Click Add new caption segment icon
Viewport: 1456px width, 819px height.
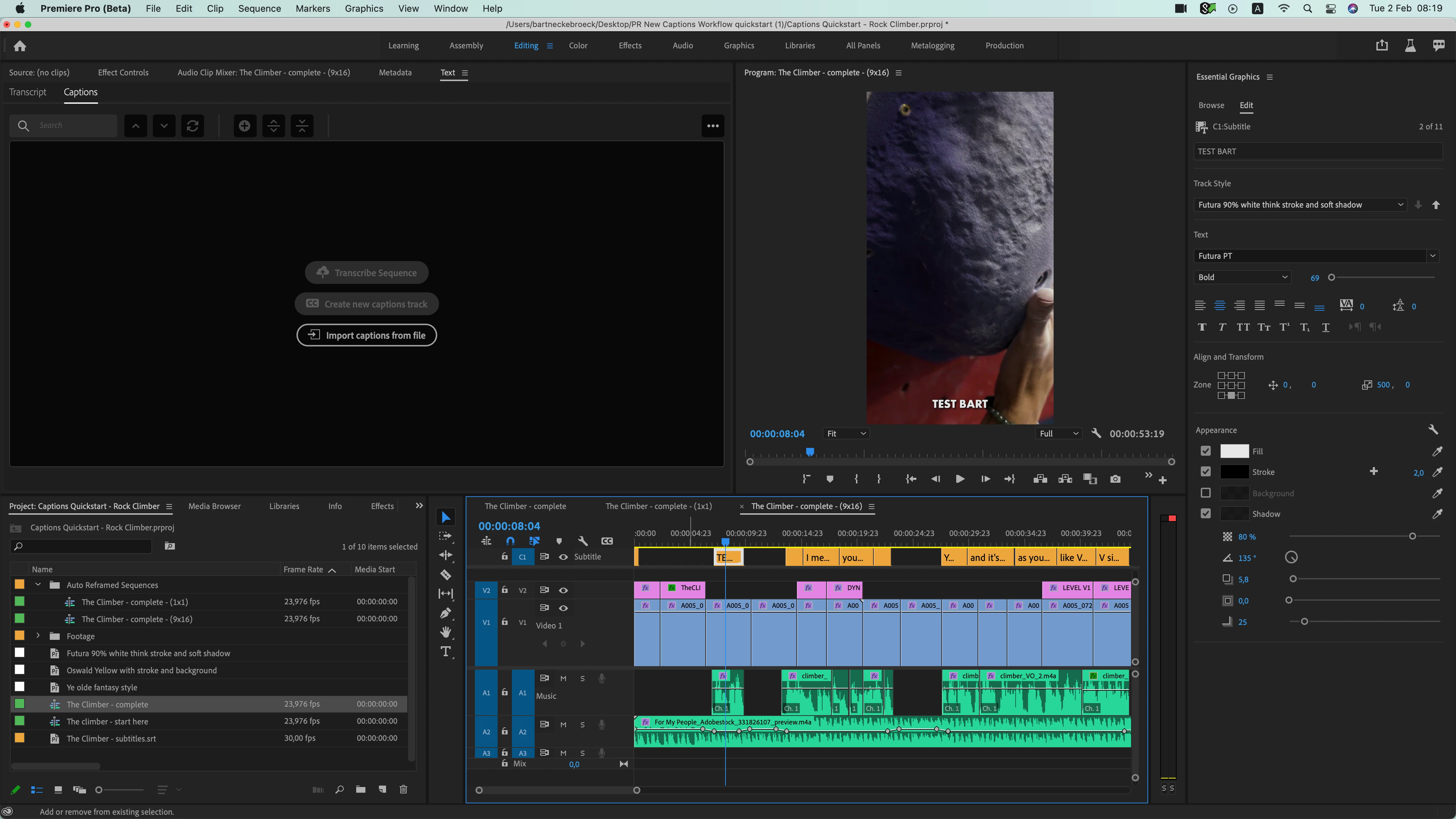[x=245, y=125]
